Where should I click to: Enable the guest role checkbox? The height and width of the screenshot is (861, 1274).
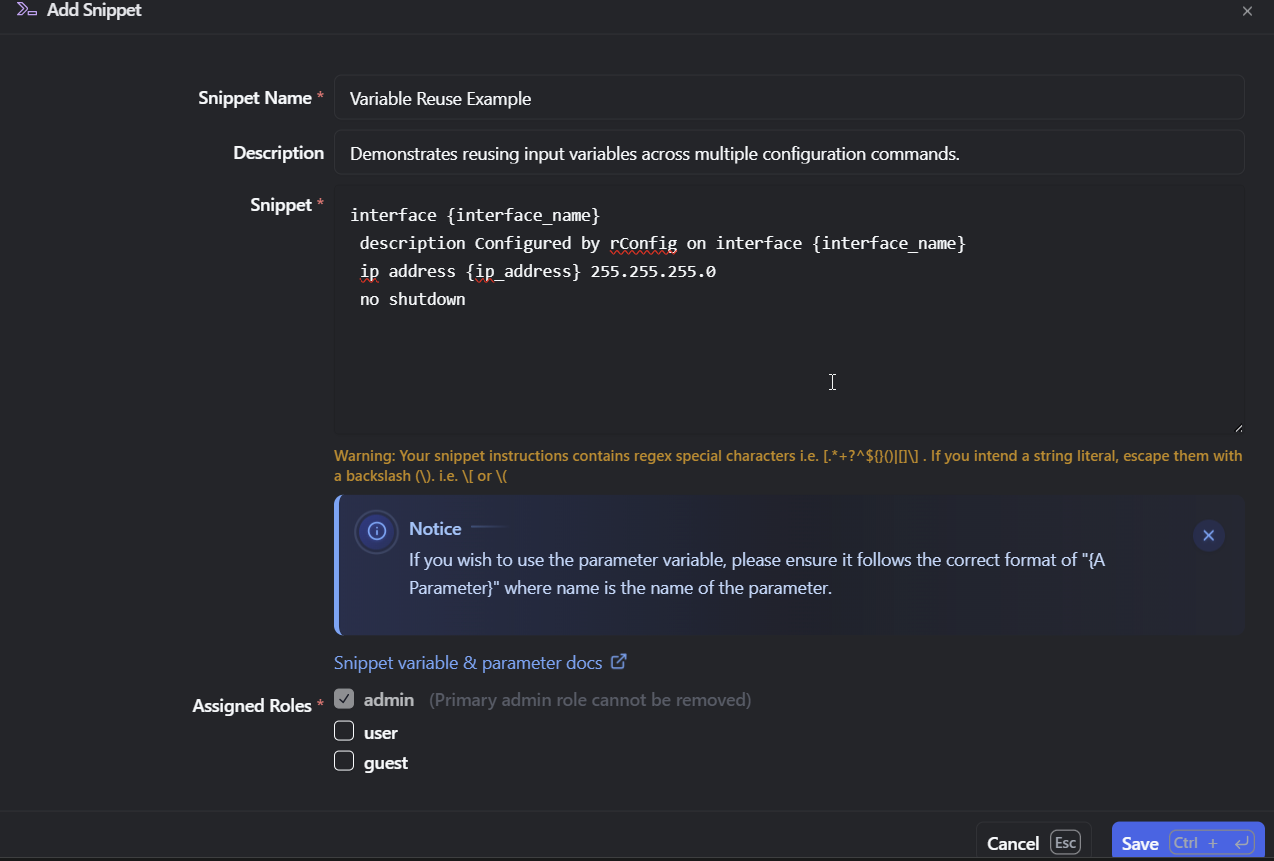point(344,760)
